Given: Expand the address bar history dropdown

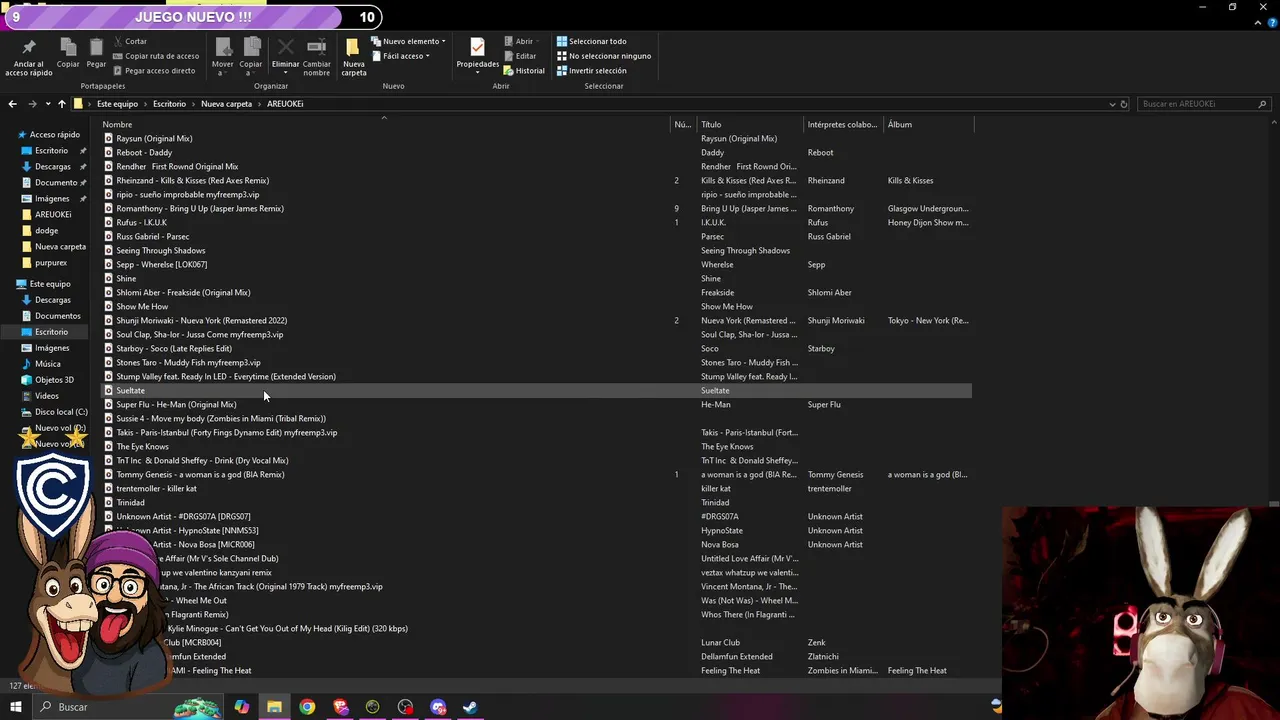Looking at the screenshot, I should pos(1112,104).
